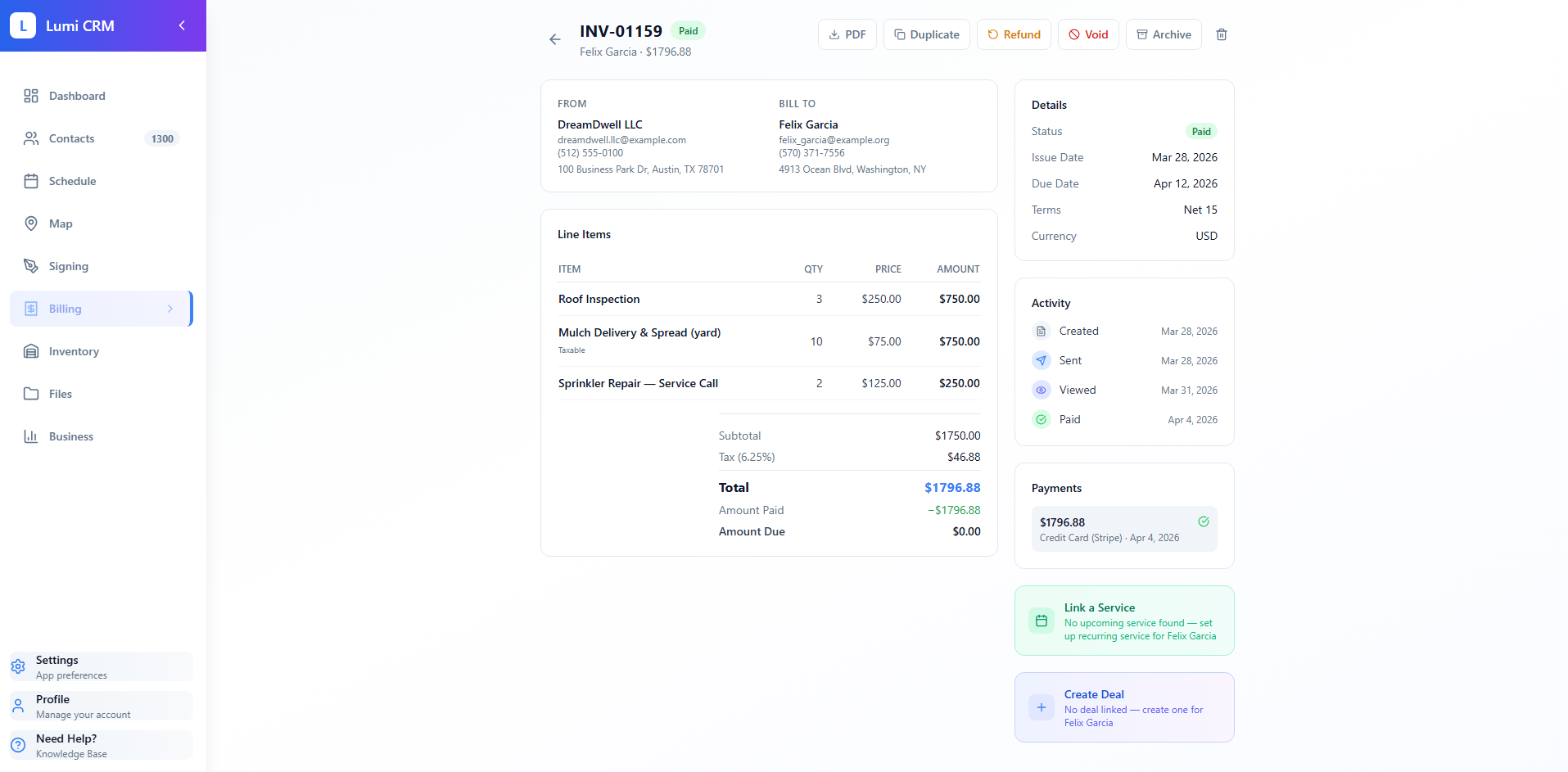Collapse the sidebar with the chevron arrow
This screenshot has width=1568, height=772.
tap(181, 25)
